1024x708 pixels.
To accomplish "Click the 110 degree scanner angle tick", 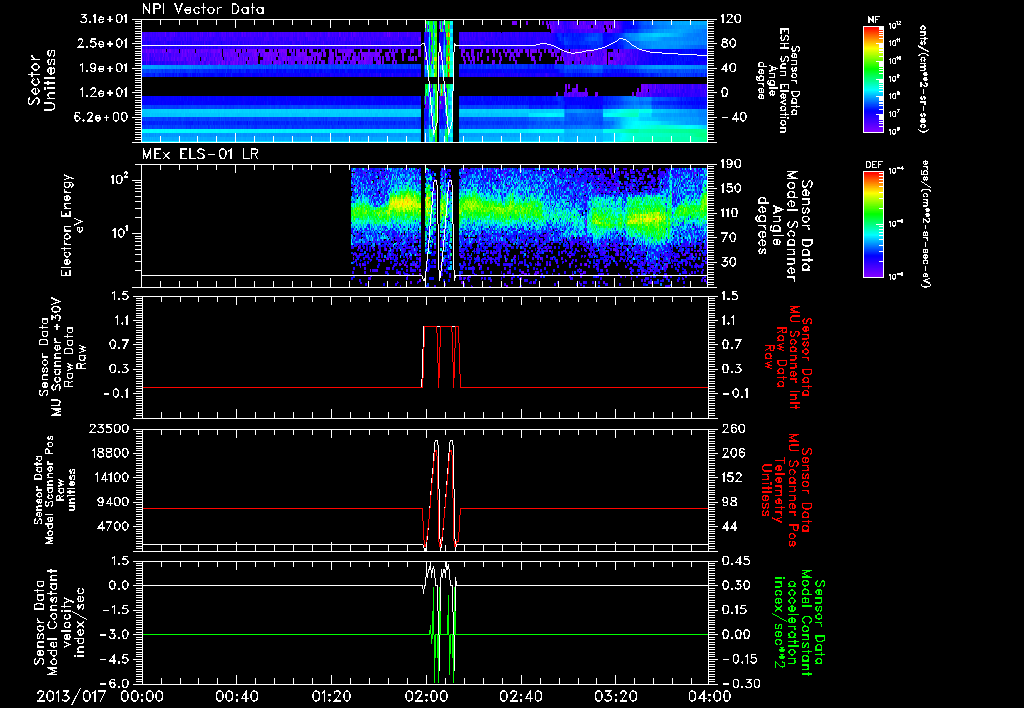I will click(731, 213).
